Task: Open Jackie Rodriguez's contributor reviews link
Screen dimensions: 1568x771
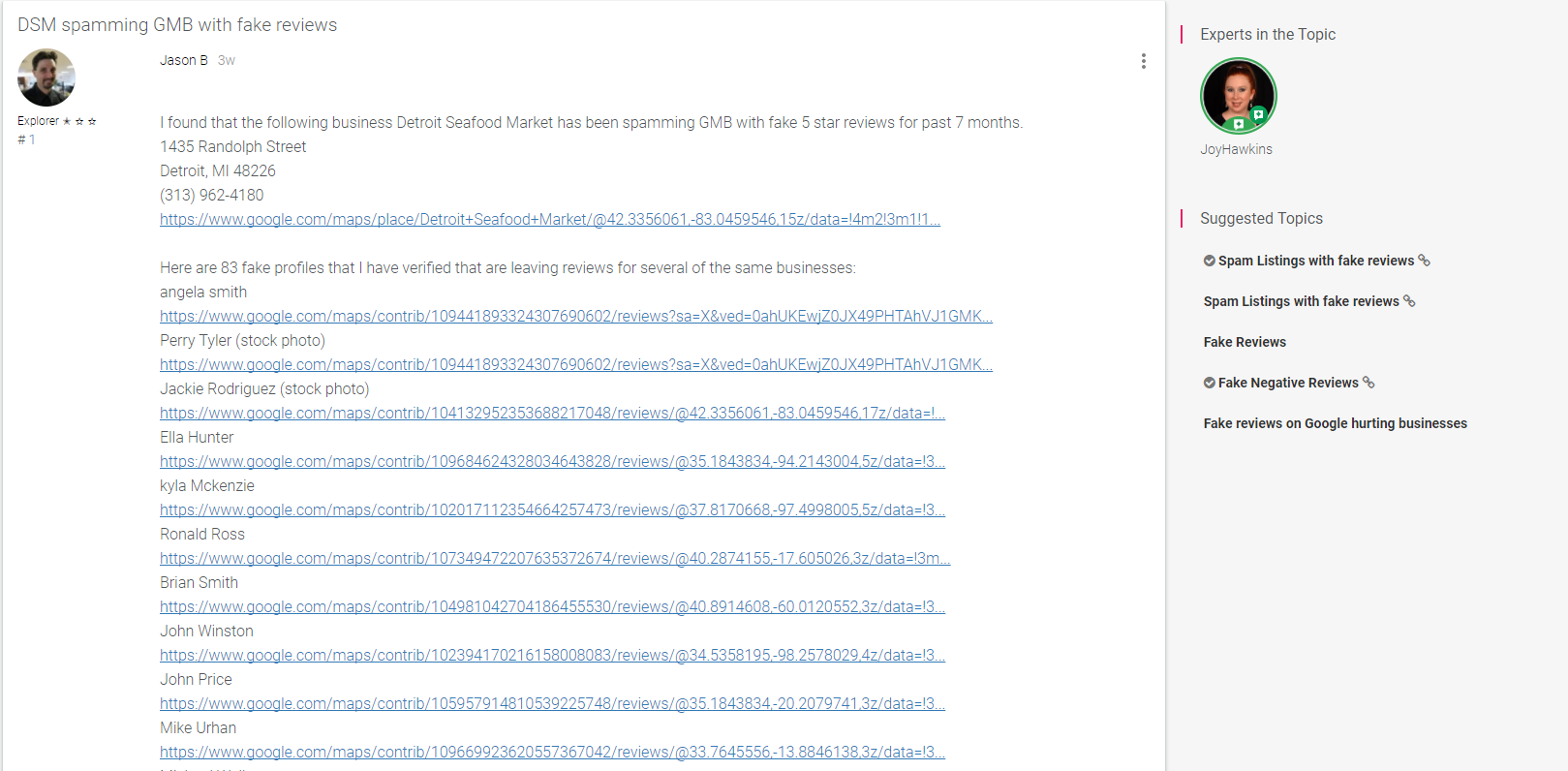Action: coord(552,414)
